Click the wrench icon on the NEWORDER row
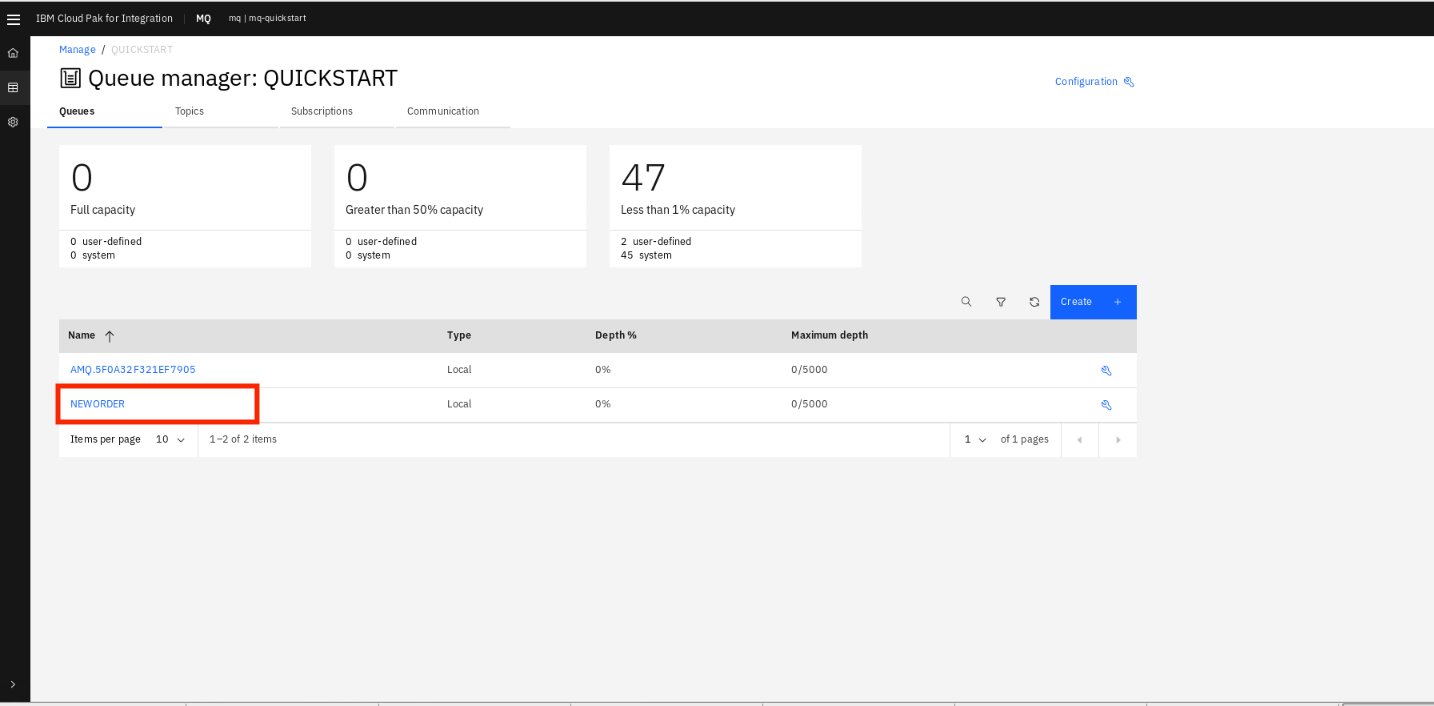Image resolution: width=1434 pixels, height=706 pixels. click(1106, 404)
